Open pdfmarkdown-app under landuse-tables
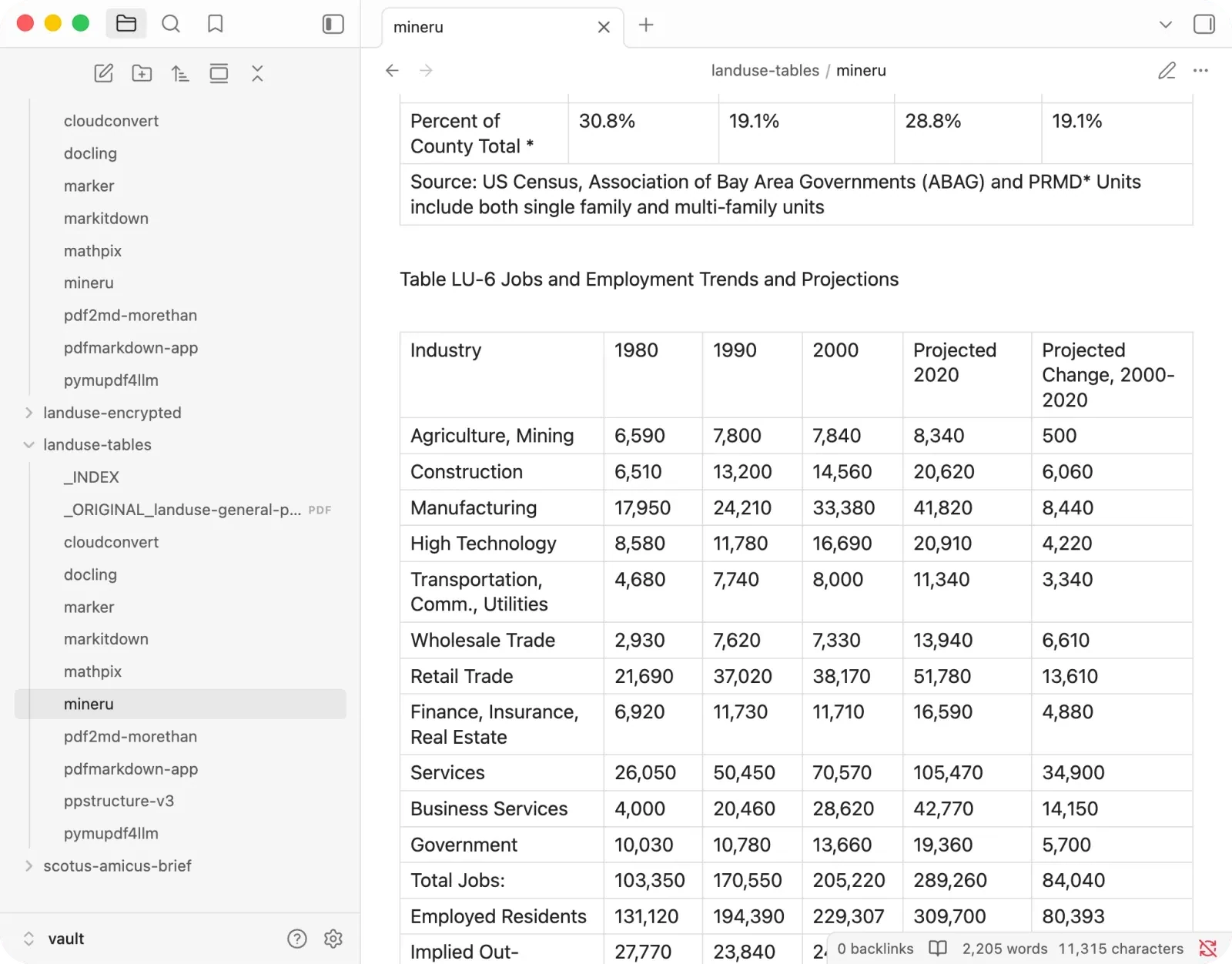Image resolution: width=1232 pixels, height=964 pixels. [x=131, y=768]
